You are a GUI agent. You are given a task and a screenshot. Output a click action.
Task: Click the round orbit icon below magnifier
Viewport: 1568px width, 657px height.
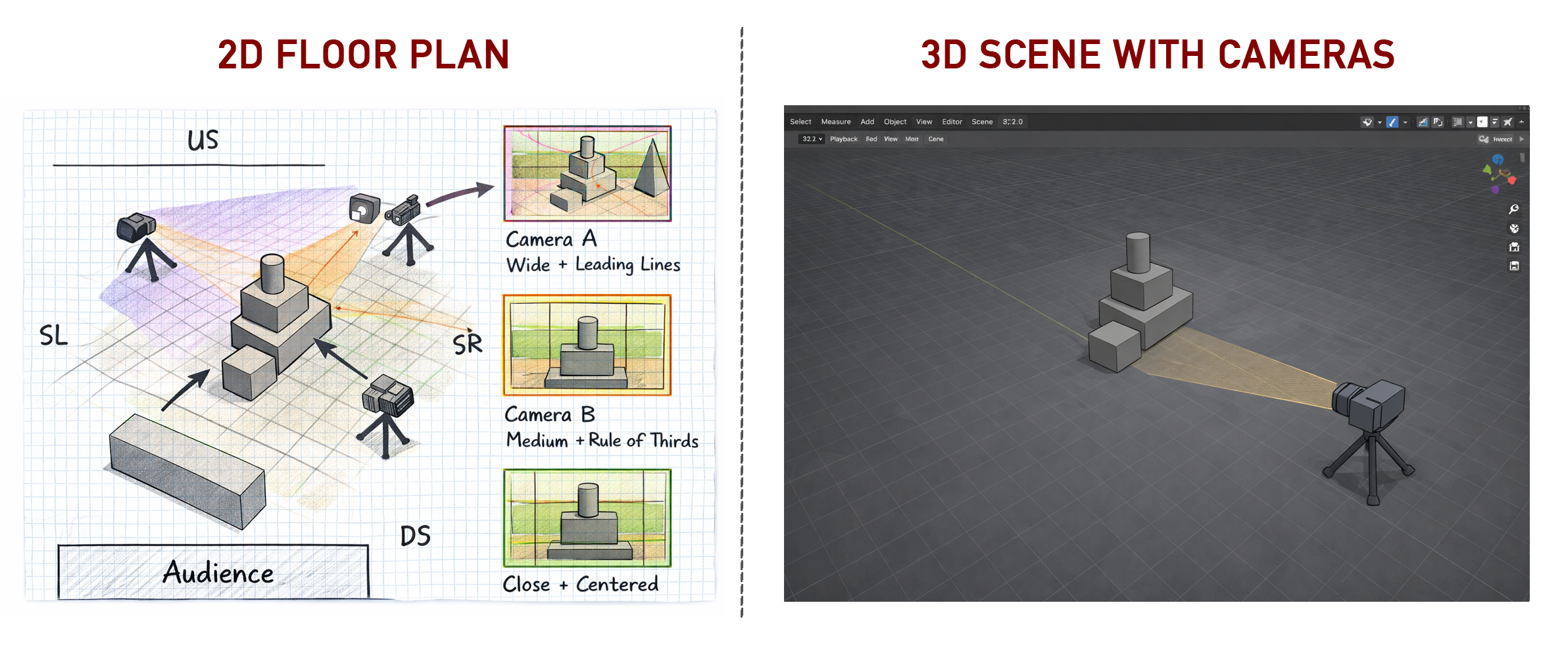click(1514, 228)
